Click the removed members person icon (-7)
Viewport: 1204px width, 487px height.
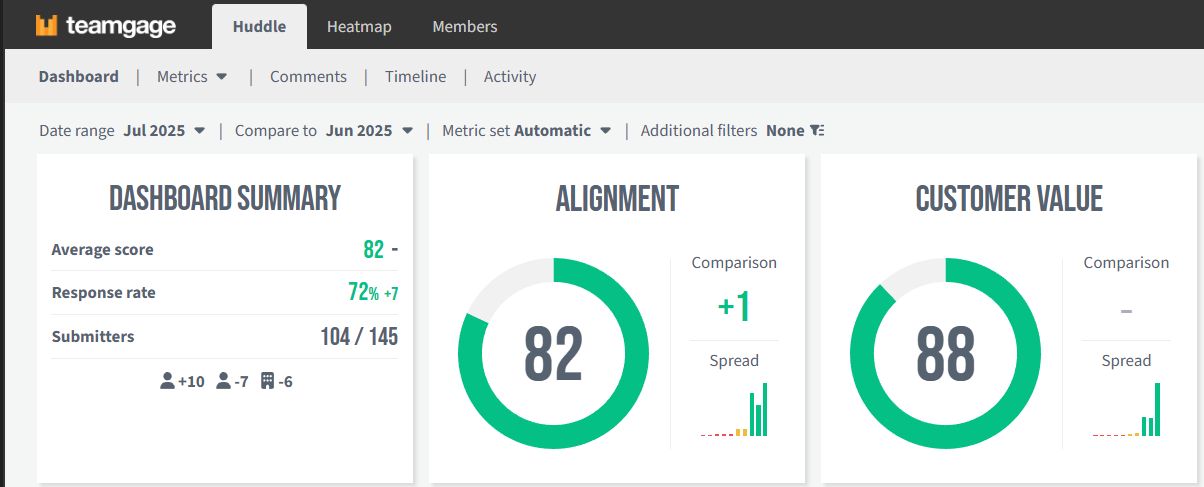[224, 381]
